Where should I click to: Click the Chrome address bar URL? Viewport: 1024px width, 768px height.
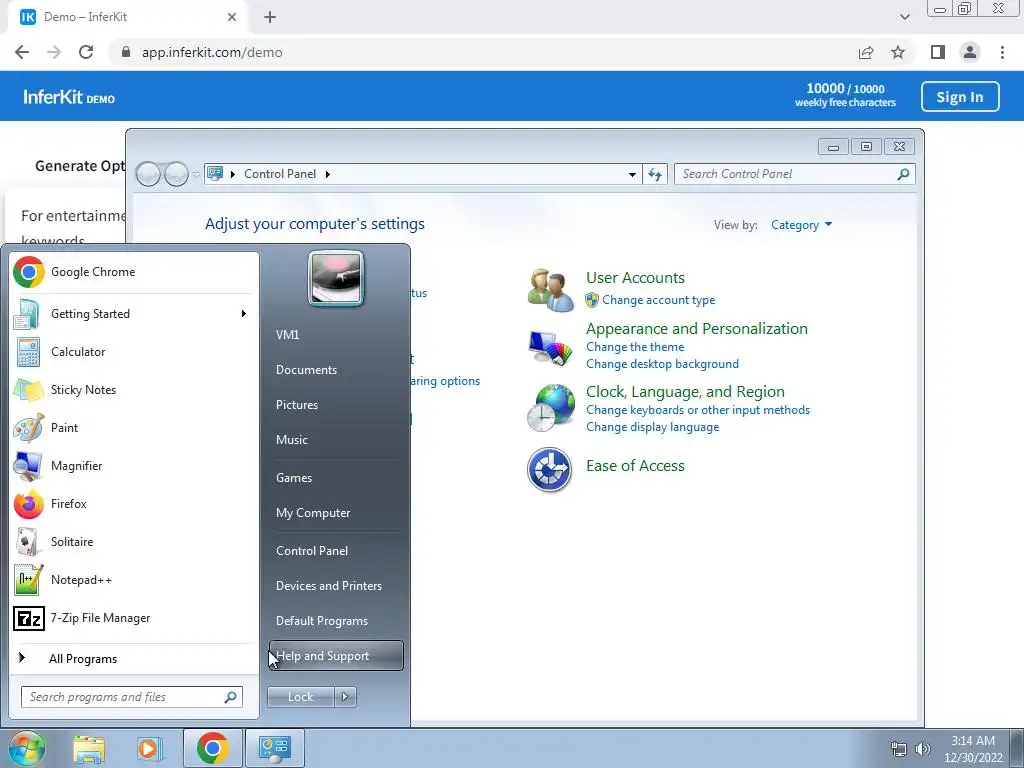click(x=212, y=52)
